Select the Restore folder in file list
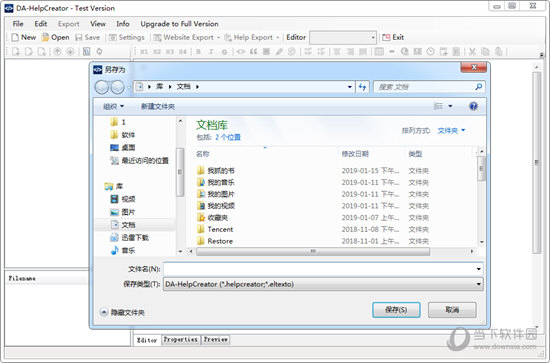The image size is (550, 363). click(215, 241)
